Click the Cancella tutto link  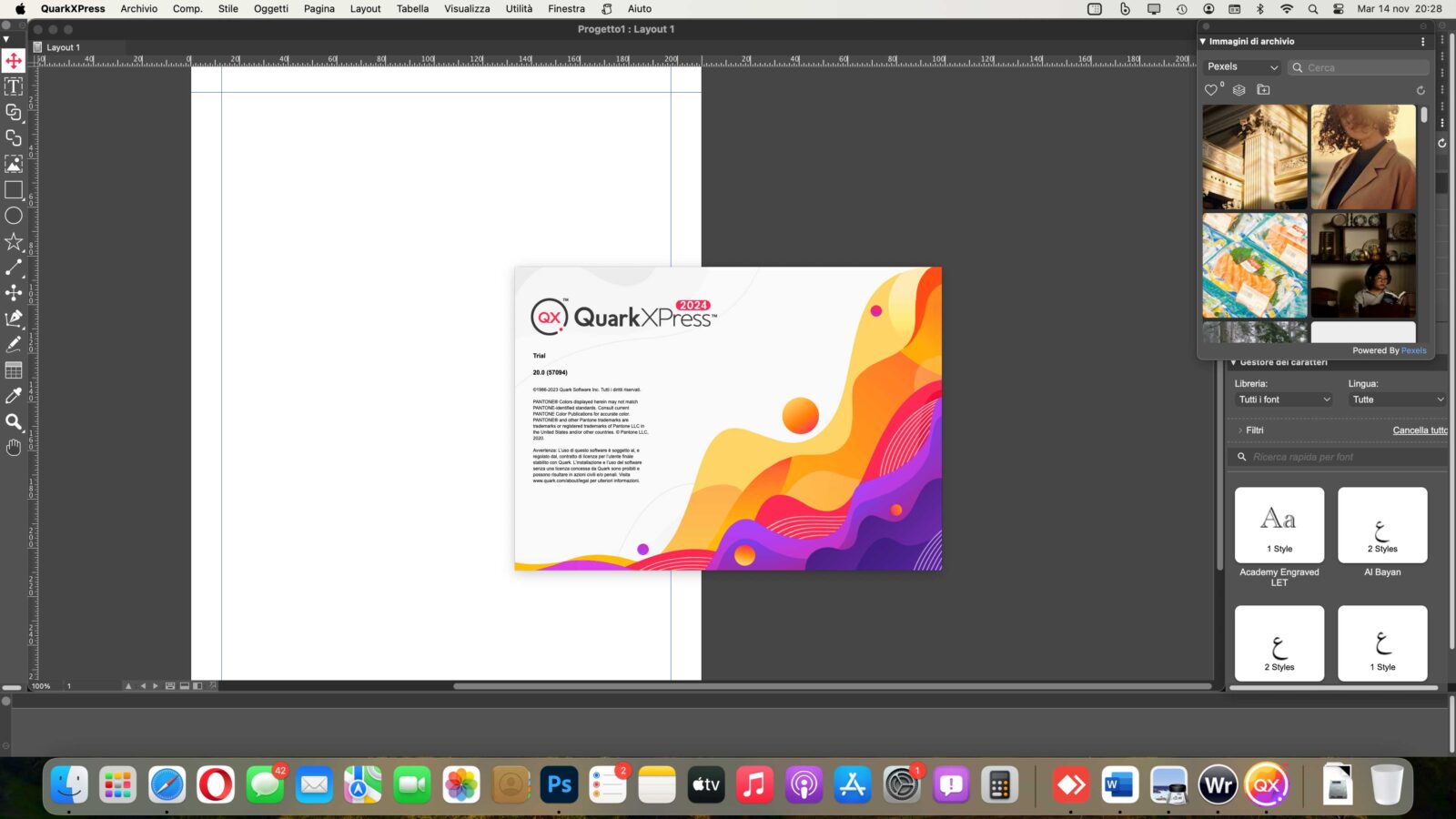[1420, 430]
